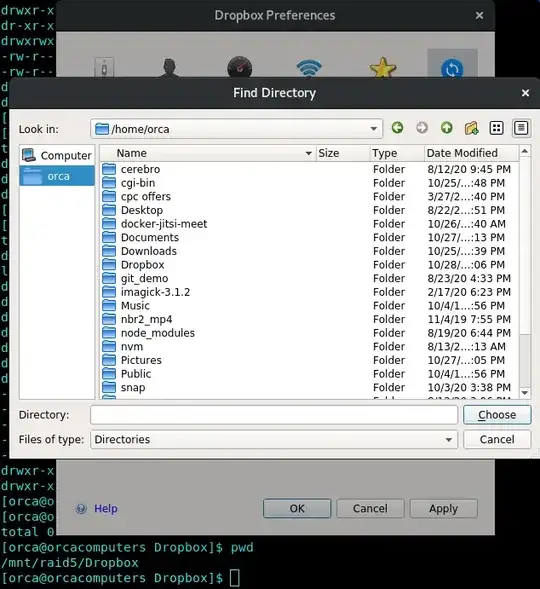Switch to detail view mode
Screen dimensions: 540x589
pos(521,128)
